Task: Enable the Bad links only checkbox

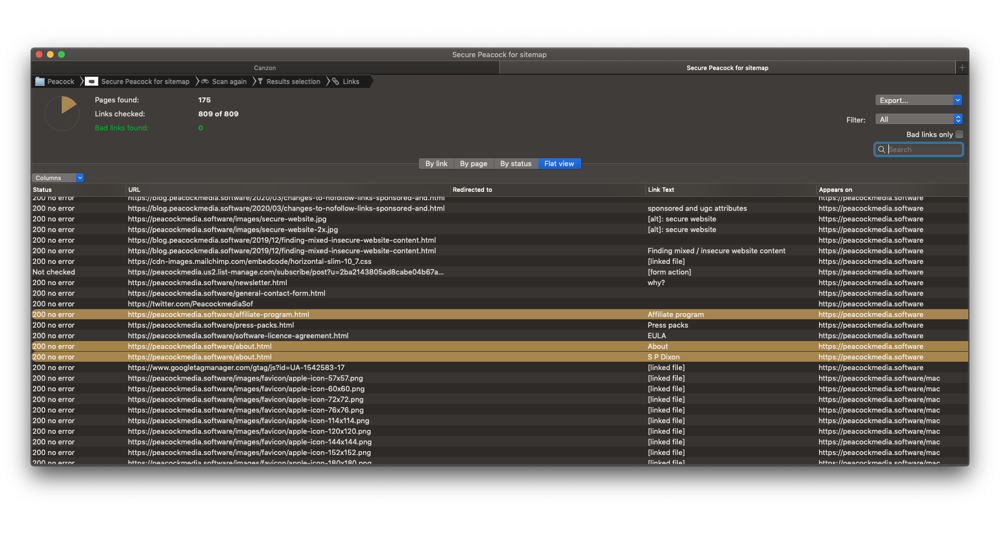Action: pyautogui.click(x=959, y=134)
